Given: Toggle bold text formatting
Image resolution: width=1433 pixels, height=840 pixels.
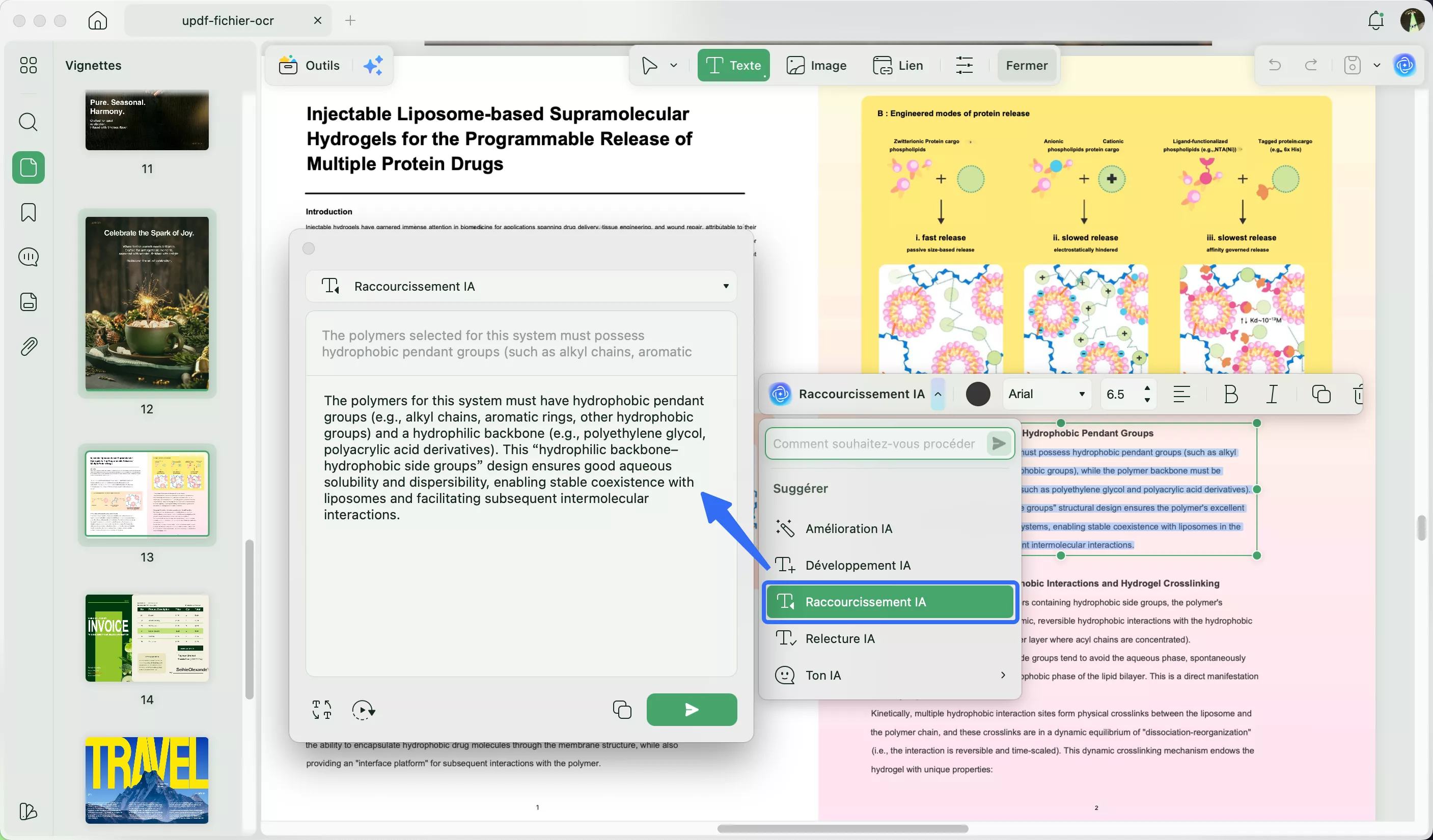Looking at the screenshot, I should coord(1230,394).
